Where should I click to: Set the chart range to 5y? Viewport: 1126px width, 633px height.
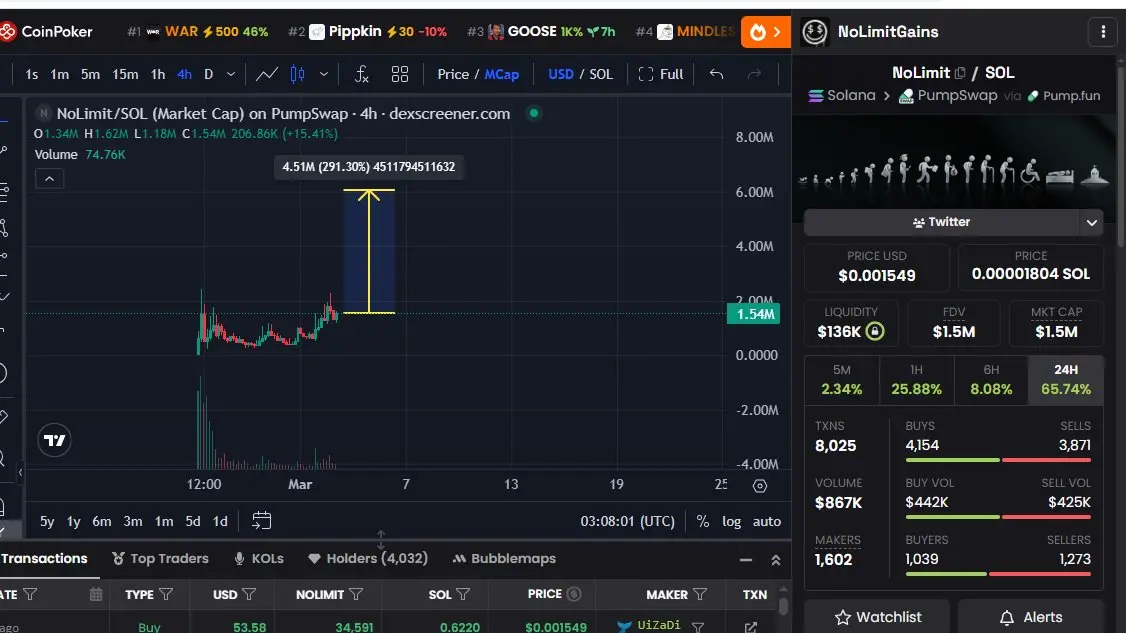point(47,522)
